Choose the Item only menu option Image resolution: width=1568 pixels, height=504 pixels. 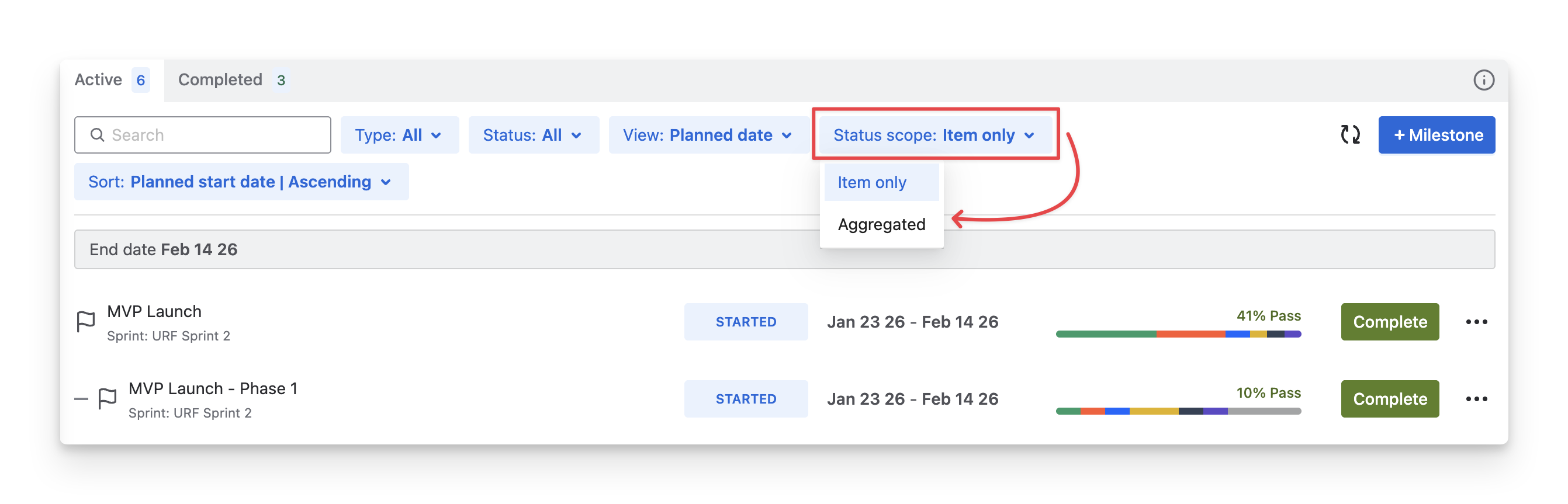(881, 182)
